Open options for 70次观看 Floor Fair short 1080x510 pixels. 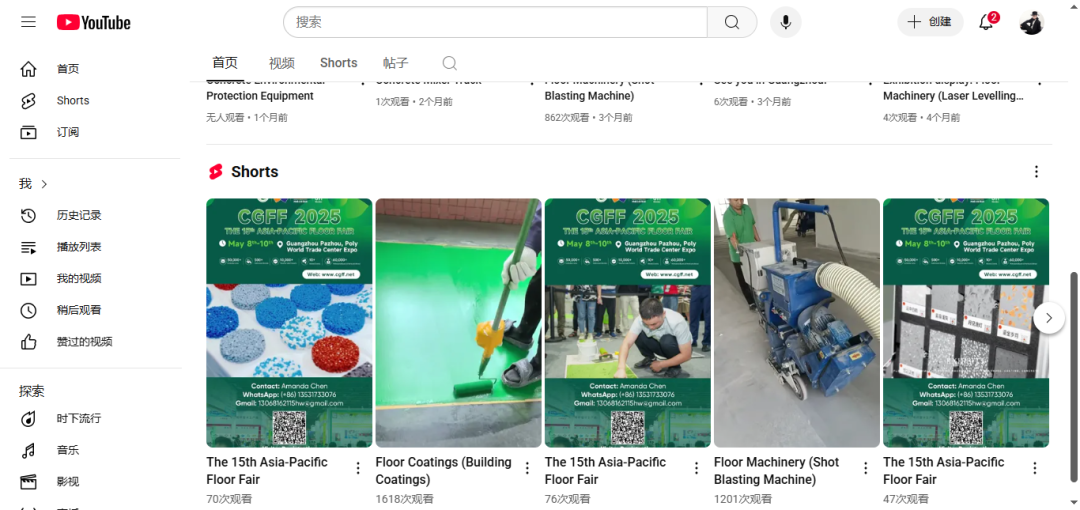[357, 469]
